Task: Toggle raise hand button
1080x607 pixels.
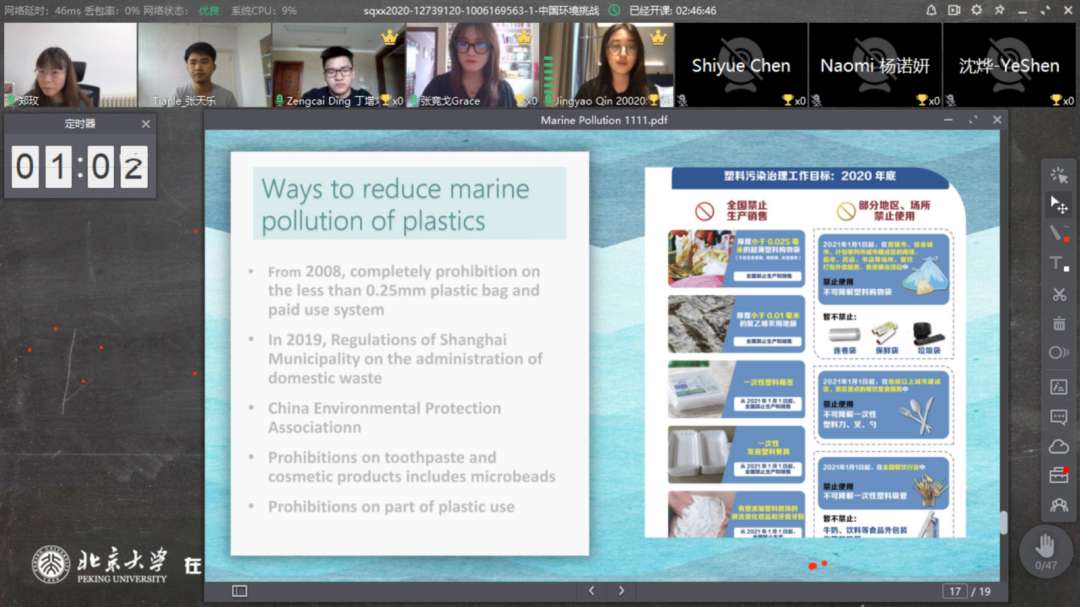Action: click(1045, 548)
